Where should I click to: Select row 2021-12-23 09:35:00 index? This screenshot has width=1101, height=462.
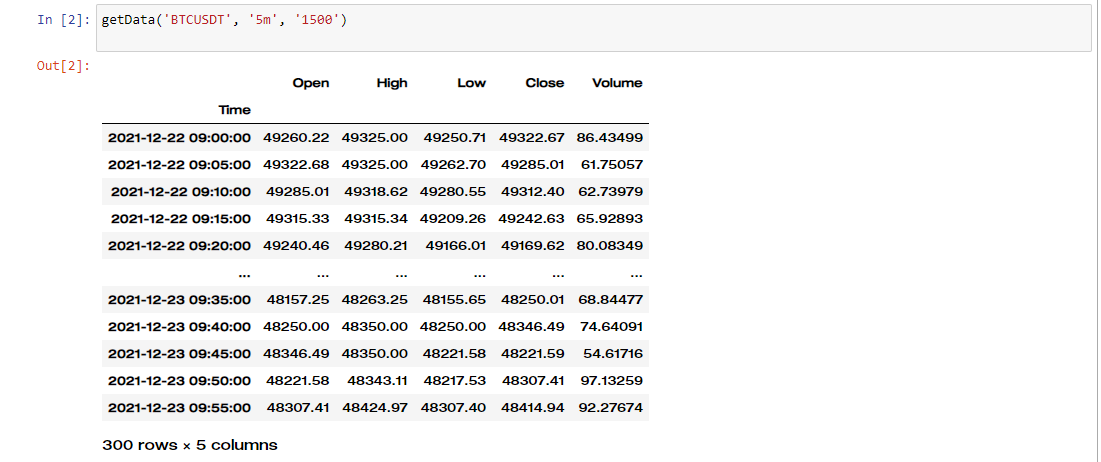pyautogui.click(x=179, y=300)
